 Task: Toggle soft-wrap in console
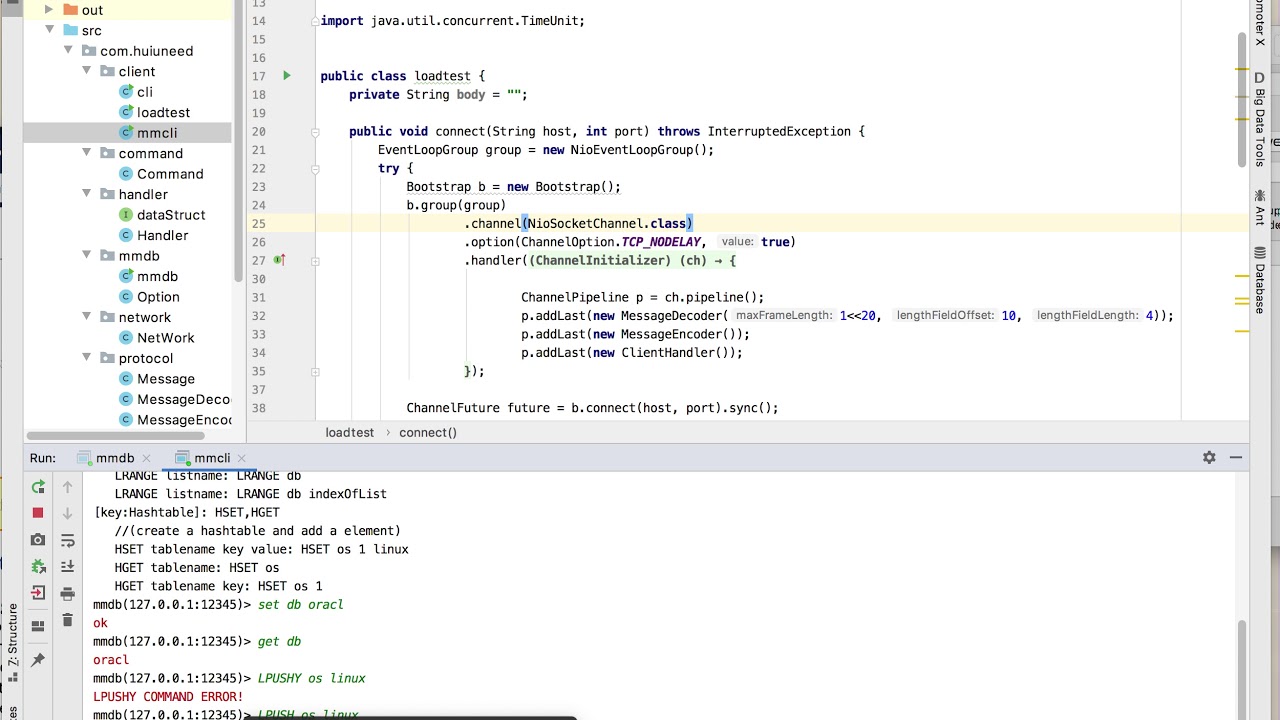67,540
